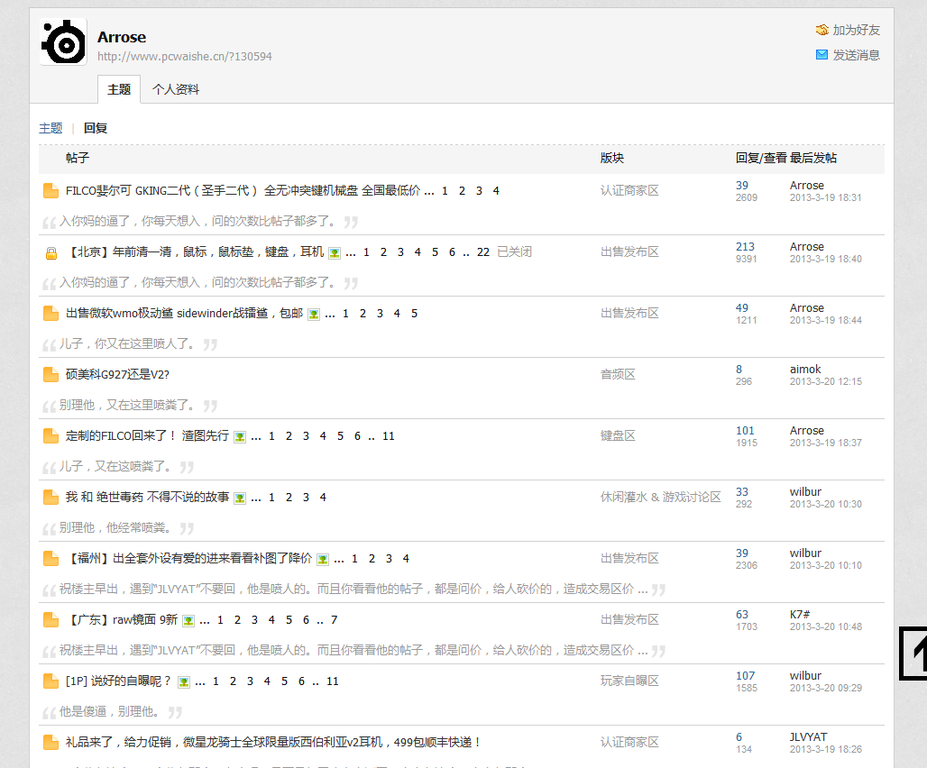Click image attachment icon on 定制的FILCO thread
This screenshot has height=768, width=927.
click(x=239, y=437)
